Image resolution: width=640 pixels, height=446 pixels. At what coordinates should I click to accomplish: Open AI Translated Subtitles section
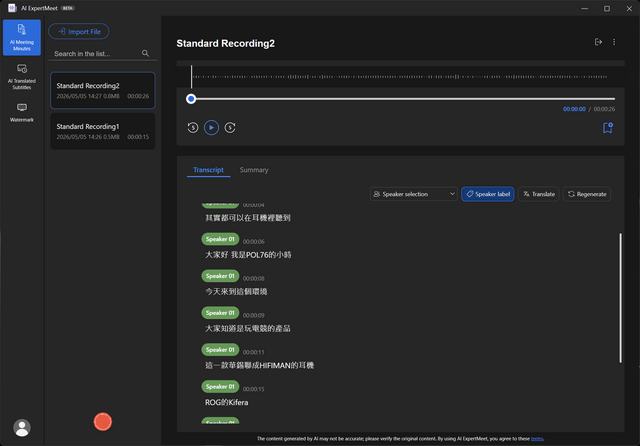coord(22,76)
